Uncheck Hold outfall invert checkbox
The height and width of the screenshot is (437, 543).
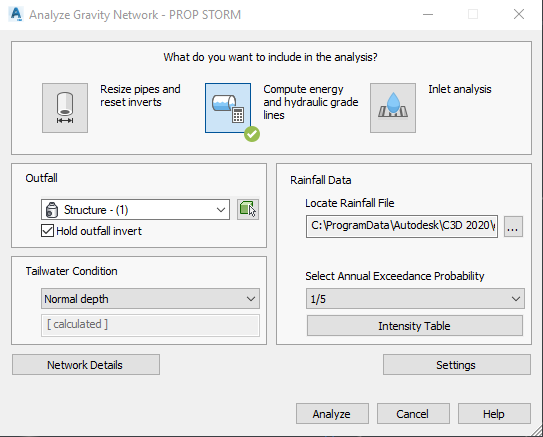(x=47, y=231)
